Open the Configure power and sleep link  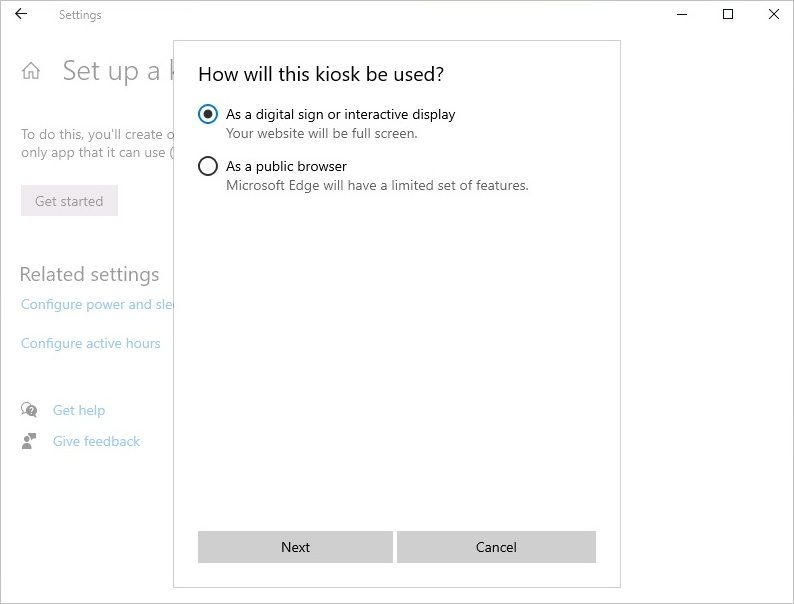[97, 304]
